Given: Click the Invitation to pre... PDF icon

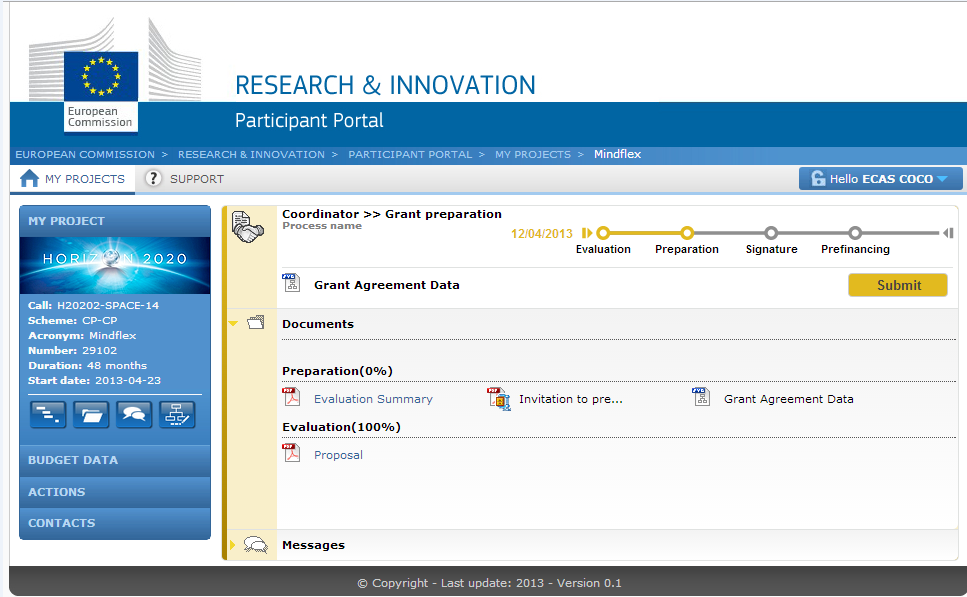Looking at the screenshot, I should (498, 398).
